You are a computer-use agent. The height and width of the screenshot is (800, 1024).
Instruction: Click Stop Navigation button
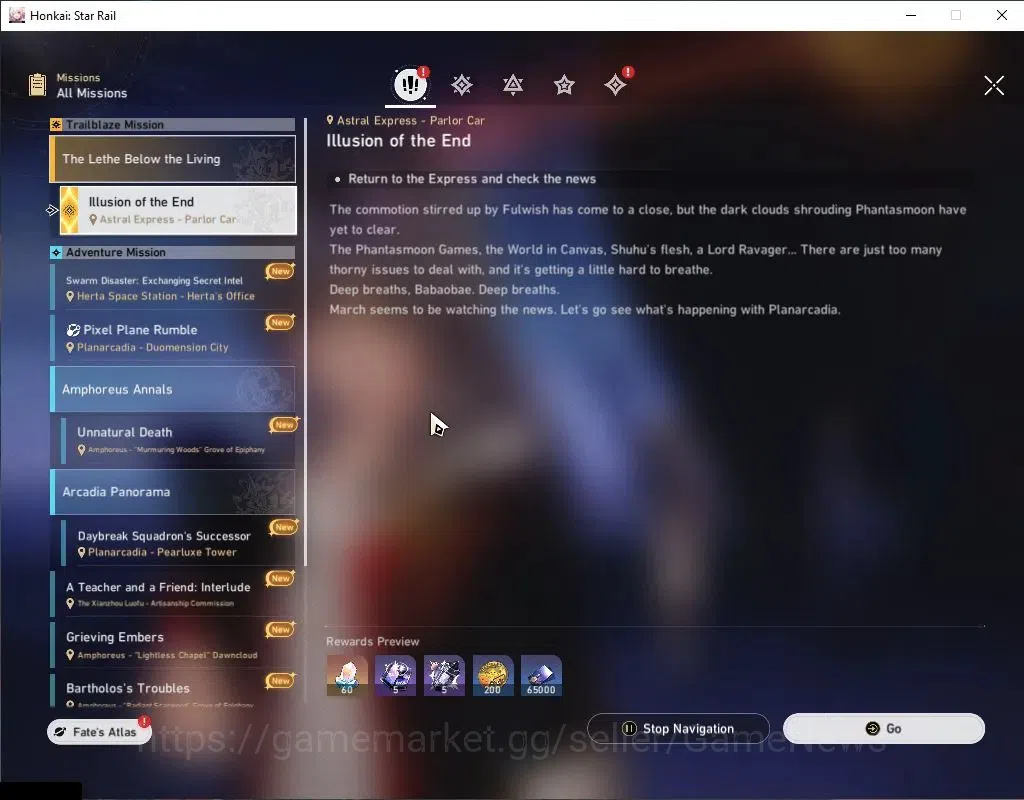pos(678,728)
